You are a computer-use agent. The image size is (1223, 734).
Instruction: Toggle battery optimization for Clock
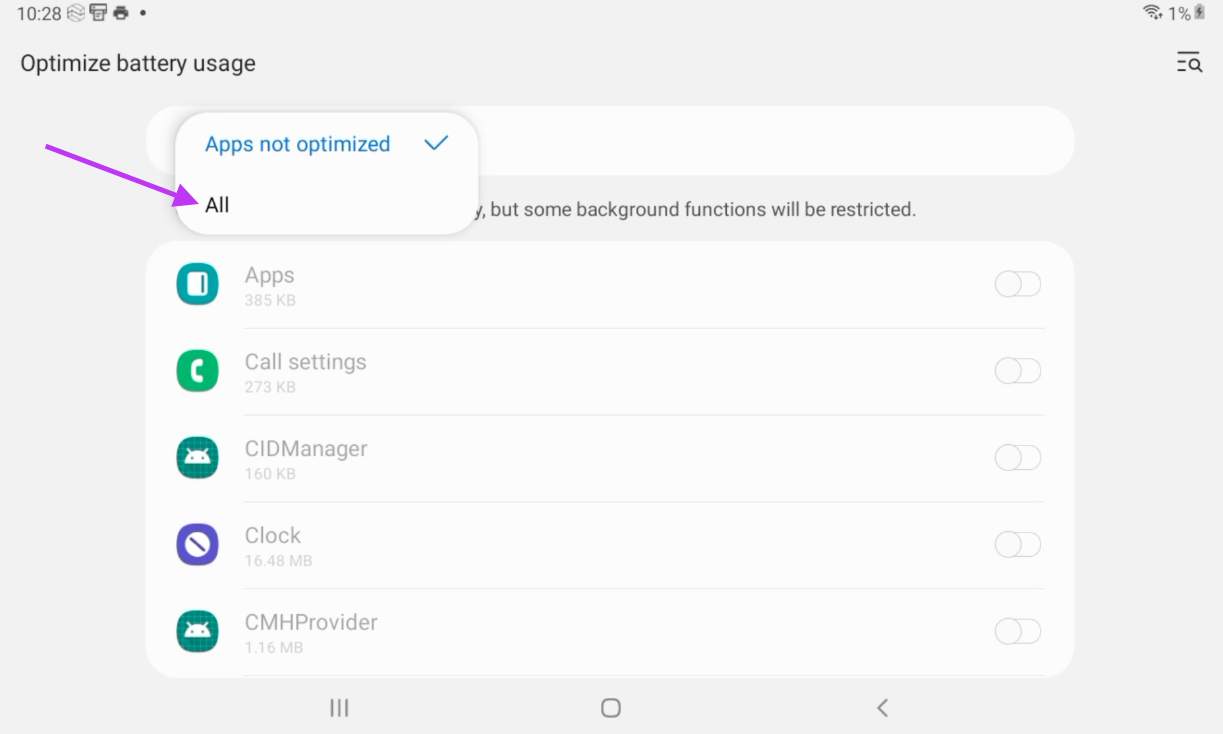1017,545
